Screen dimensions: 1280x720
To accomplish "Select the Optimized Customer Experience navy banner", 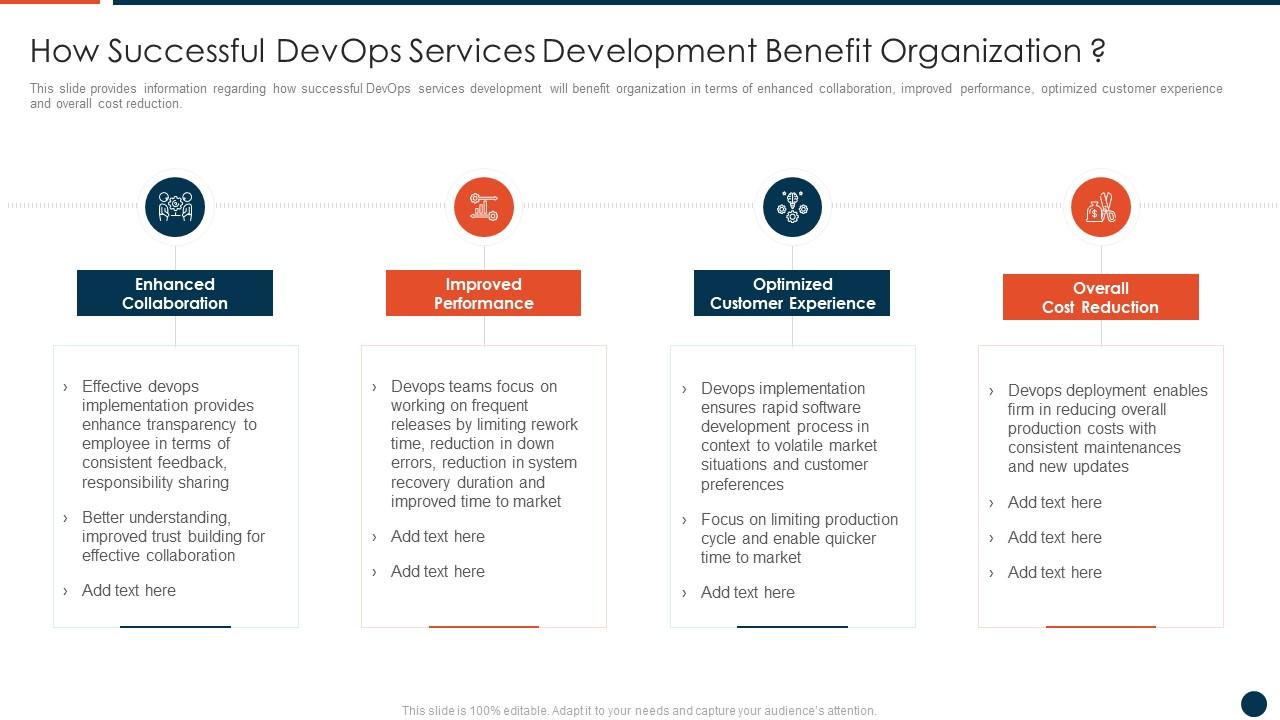I will pos(792,293).
